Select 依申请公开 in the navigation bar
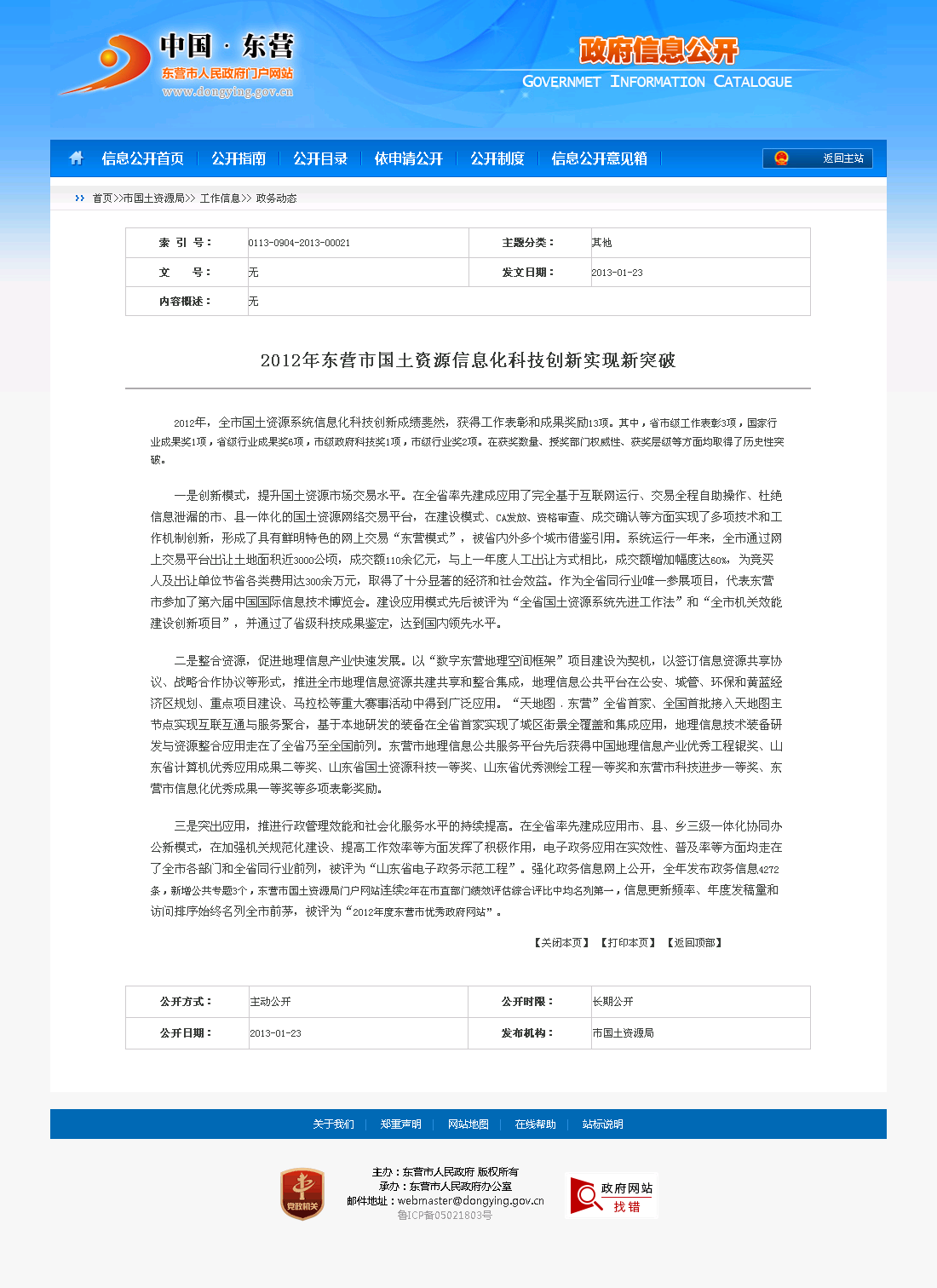This screenshot has width=937, height=1288. click(409, 158)
